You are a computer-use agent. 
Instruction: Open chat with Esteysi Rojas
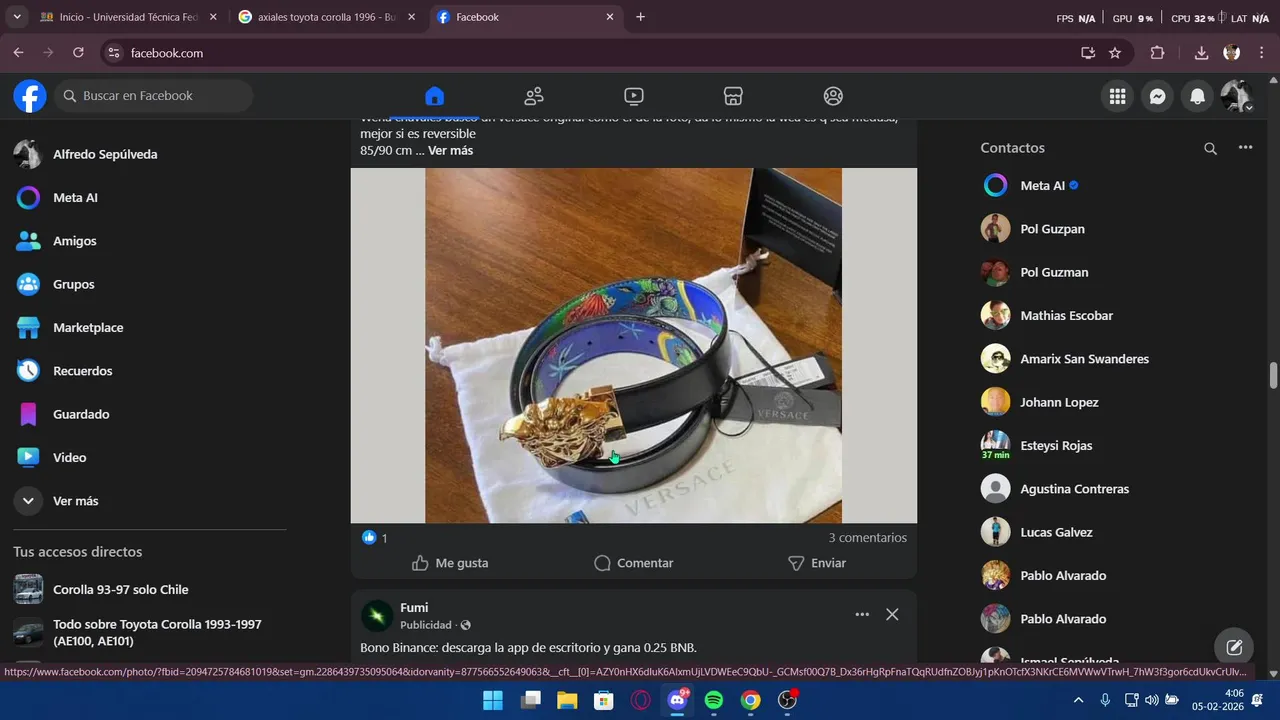coord(1117,446)
